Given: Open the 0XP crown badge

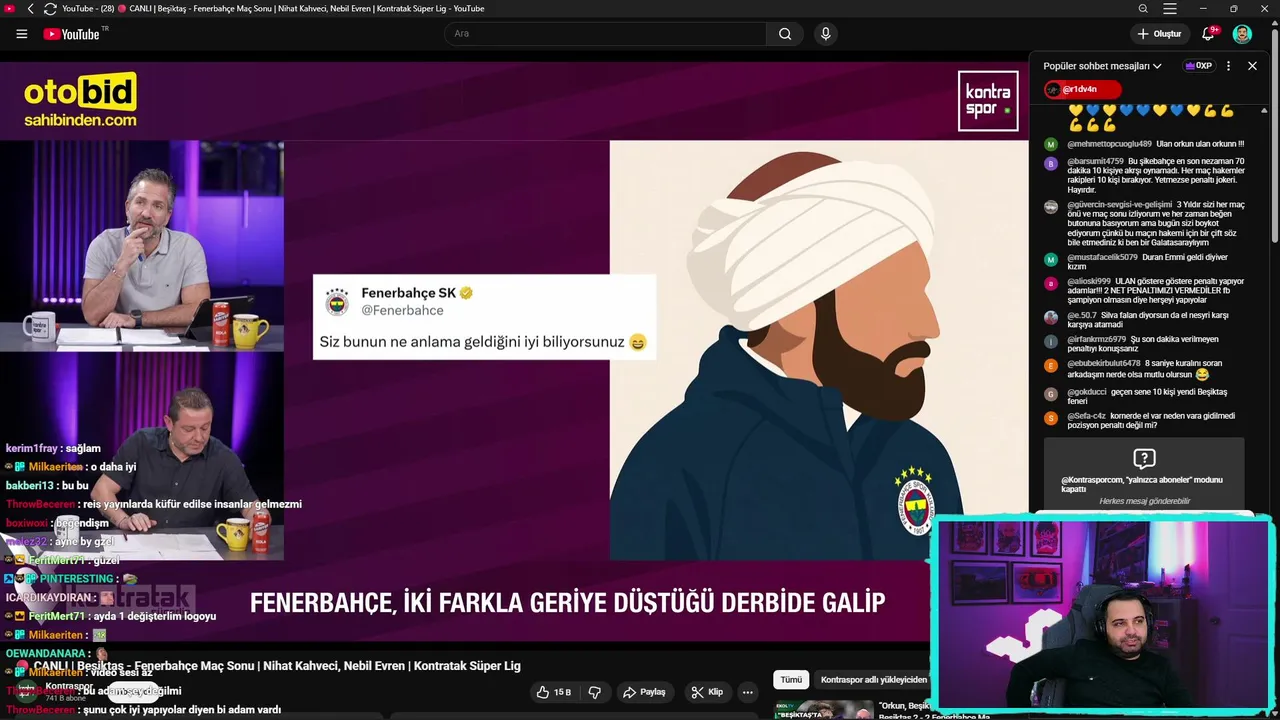Looking at the screenshot, I should 1198,66.
